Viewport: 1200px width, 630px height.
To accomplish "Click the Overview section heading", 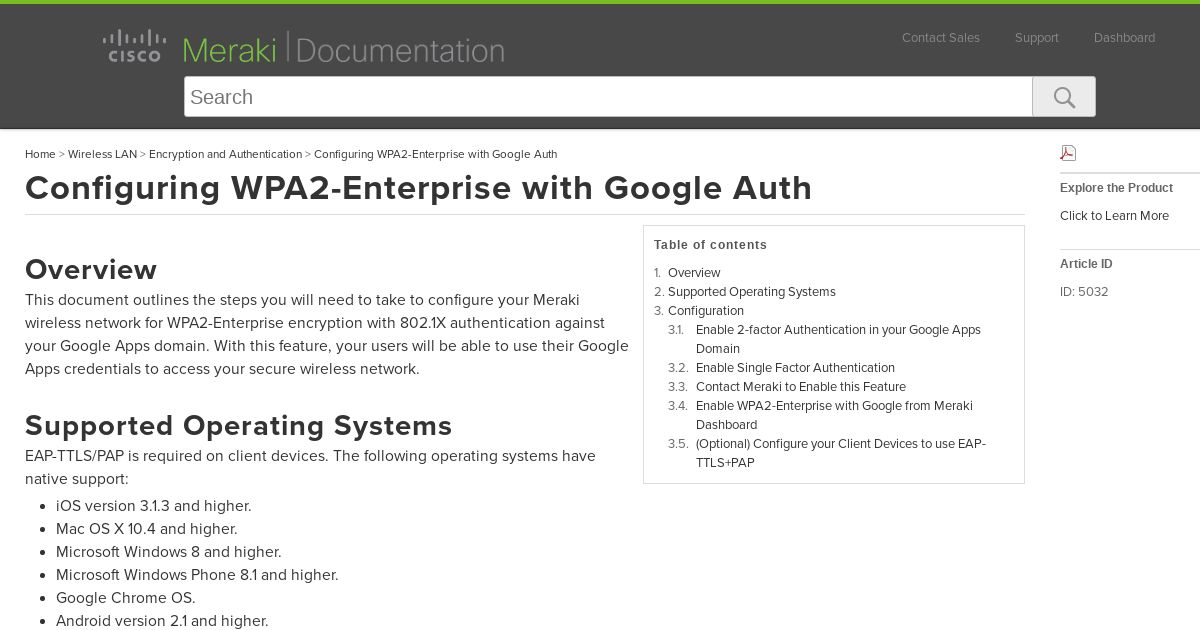I will tap(91, 270).
